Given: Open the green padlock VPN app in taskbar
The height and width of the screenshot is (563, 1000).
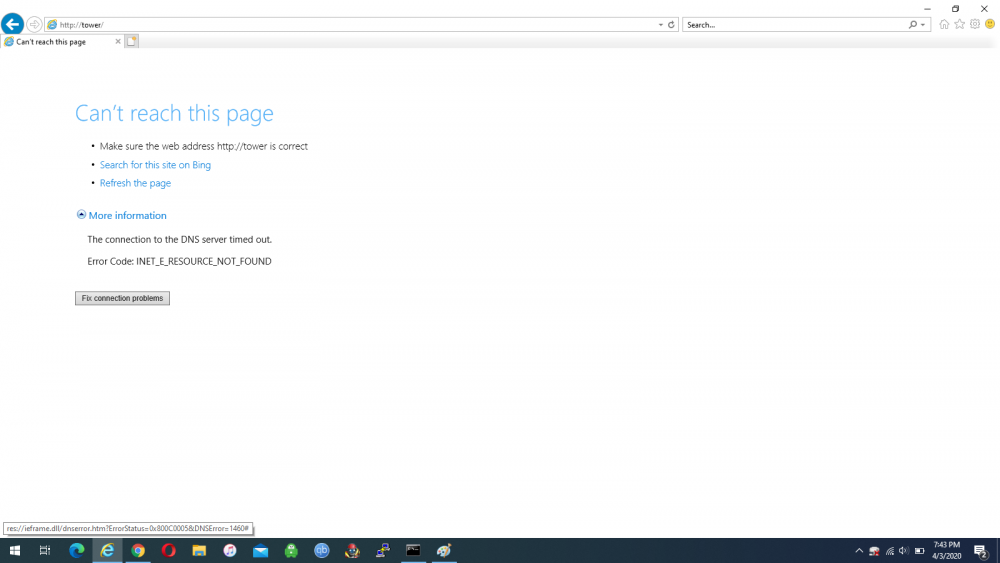Looking at the screenshot, I should 291,550.
